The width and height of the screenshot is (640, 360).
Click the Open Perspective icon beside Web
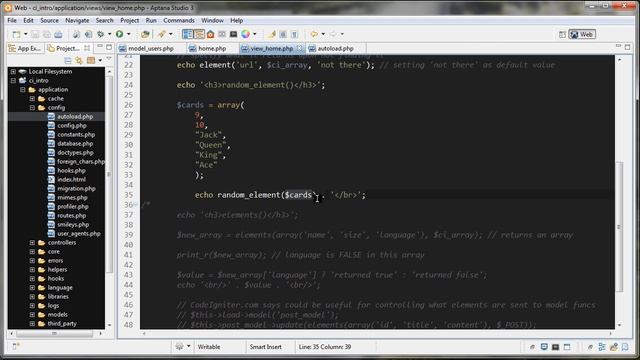click(x=562, y=35)
